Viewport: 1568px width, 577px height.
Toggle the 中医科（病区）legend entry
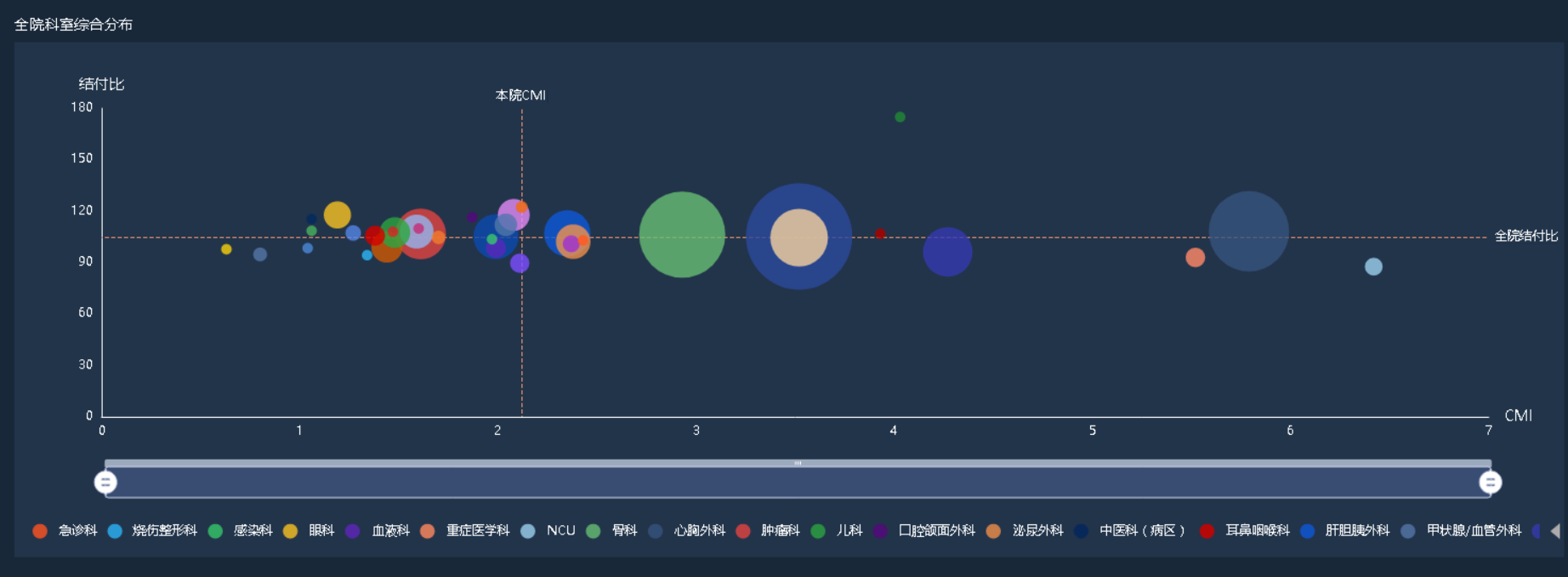(1129, 531)
